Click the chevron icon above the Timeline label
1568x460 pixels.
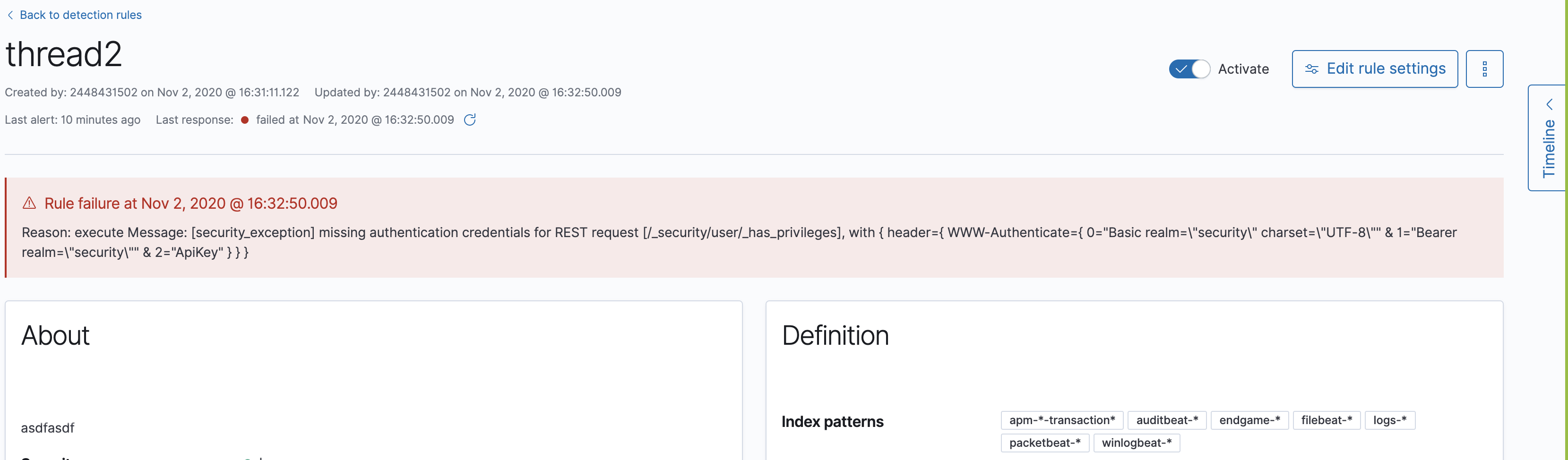coord(1550,104)
